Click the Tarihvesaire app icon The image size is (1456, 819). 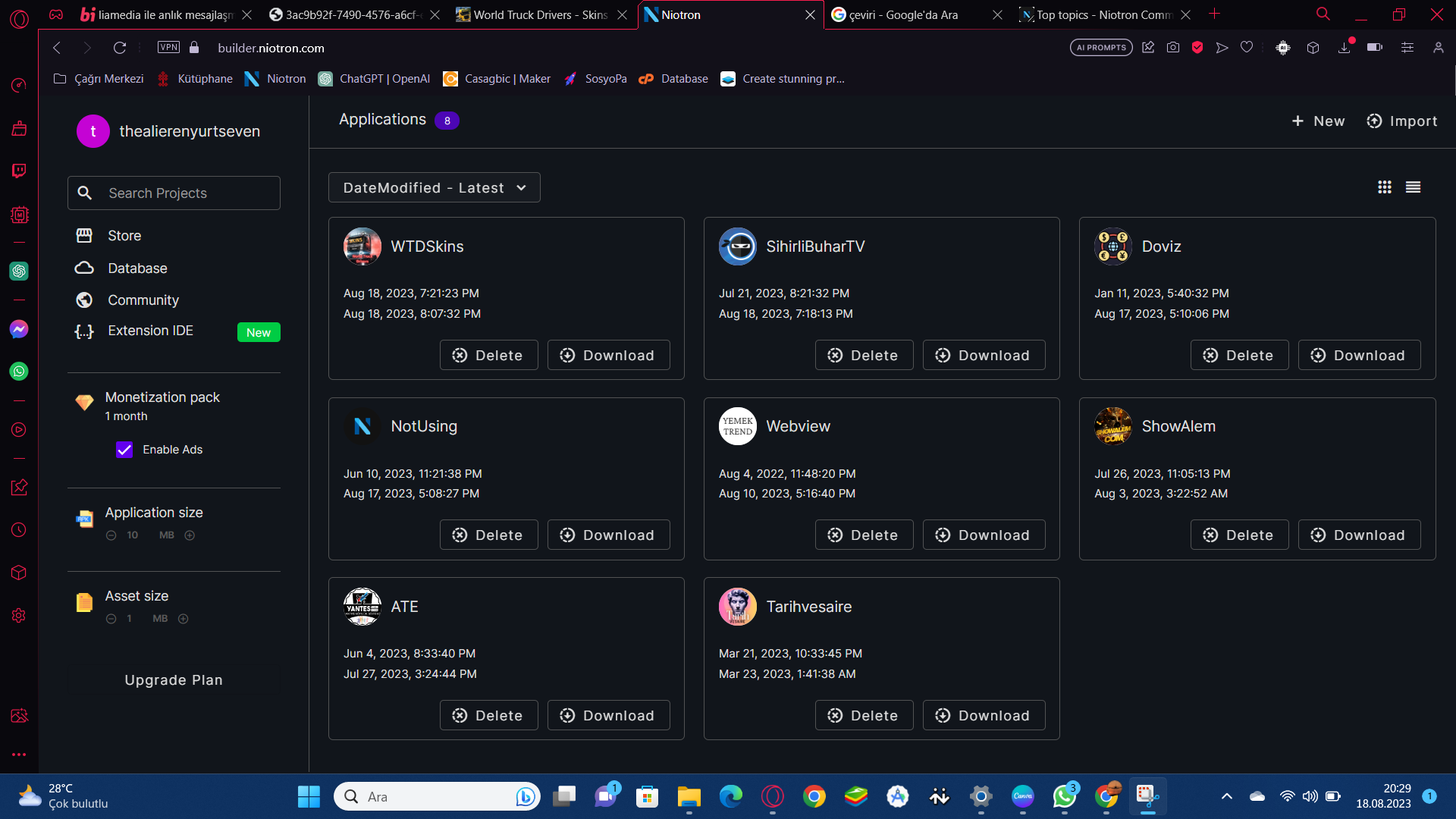click(738, 607)
